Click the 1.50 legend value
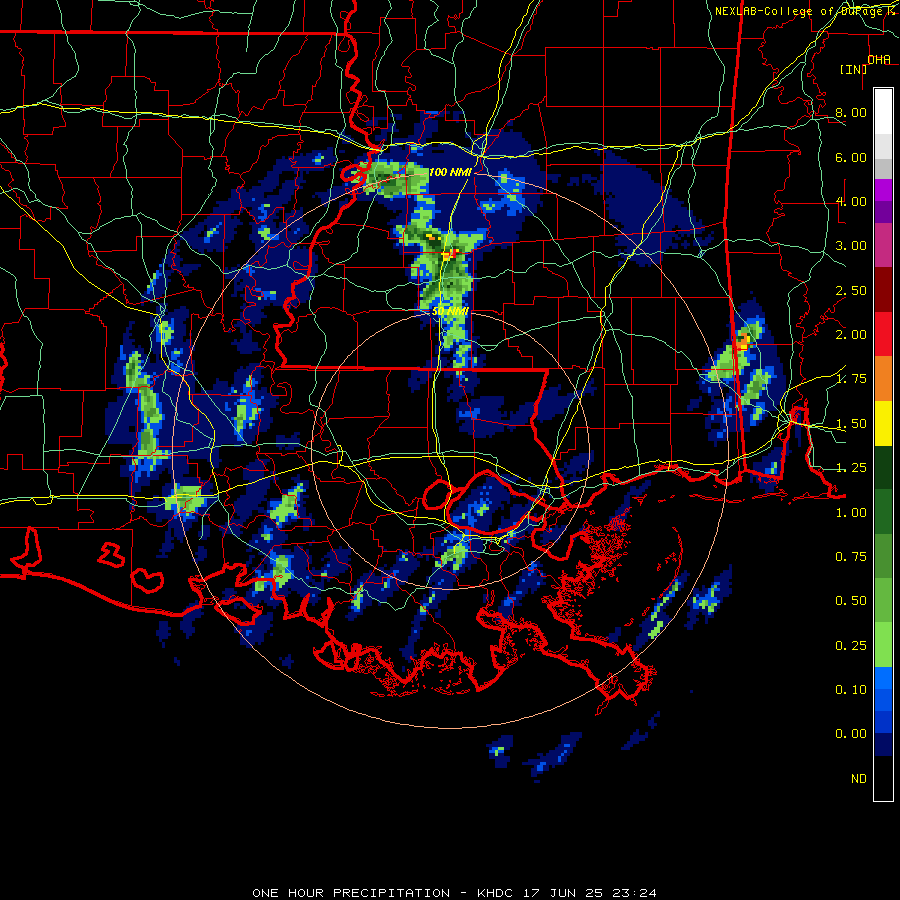The width and height of the screenshot is (900, 900). coord(851,424)
